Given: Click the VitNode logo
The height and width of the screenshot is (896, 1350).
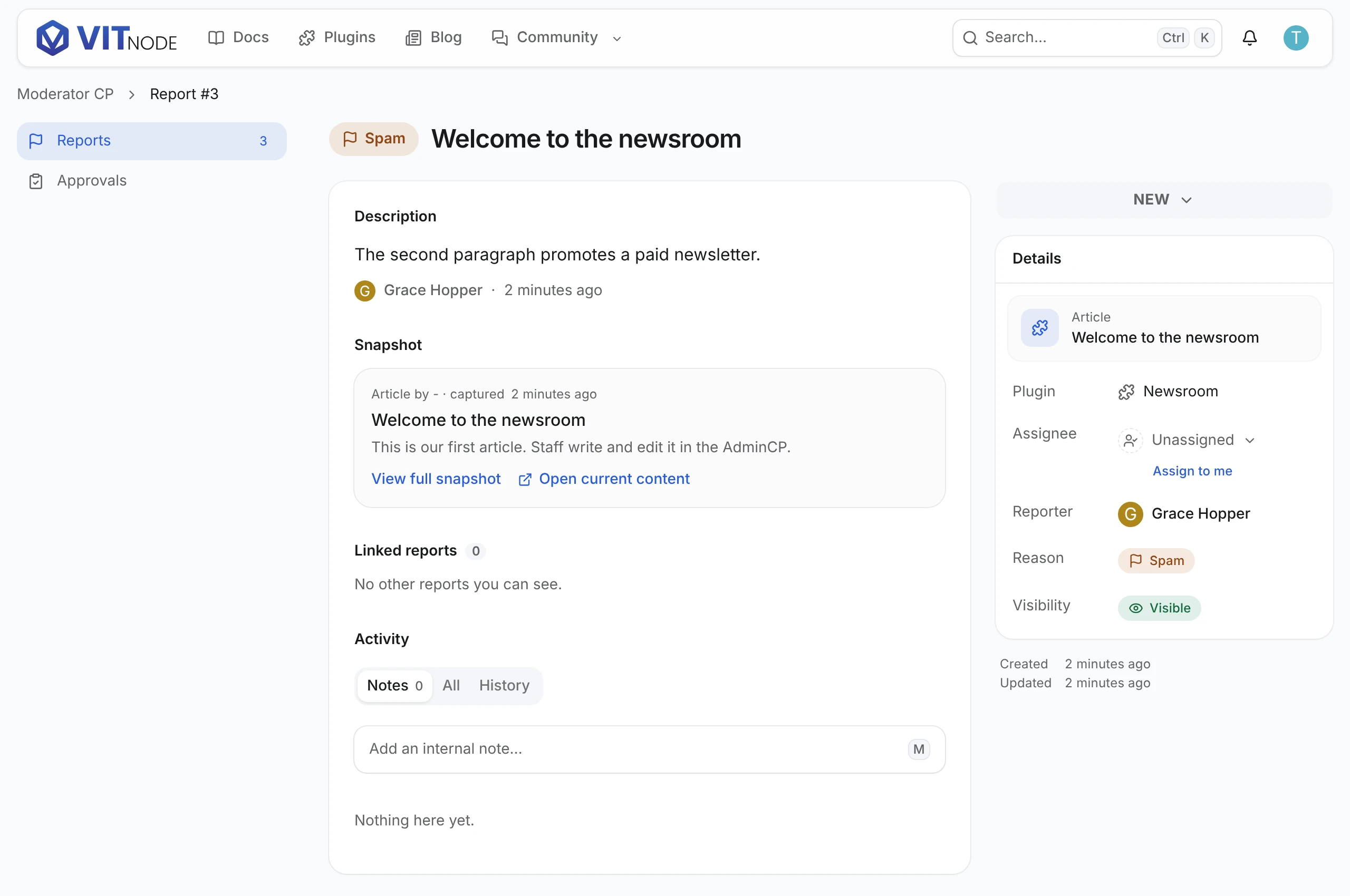Looking at the screenshot, I should point(107,38).
